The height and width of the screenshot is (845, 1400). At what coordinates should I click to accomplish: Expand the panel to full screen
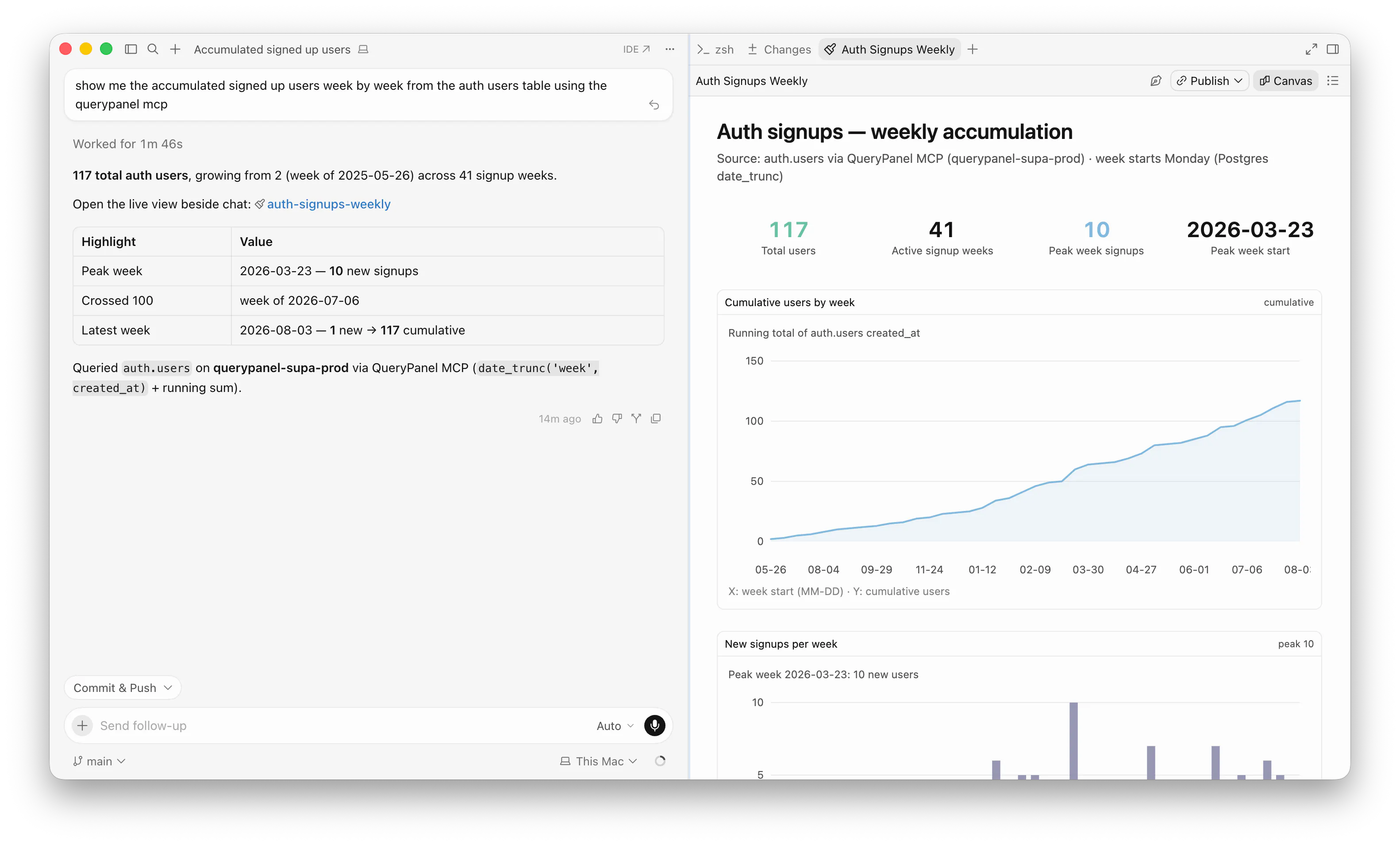coord(1312,50)
